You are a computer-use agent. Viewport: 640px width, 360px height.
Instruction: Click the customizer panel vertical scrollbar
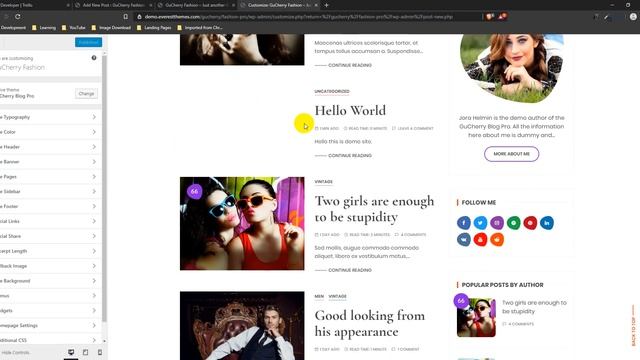click(104, 188)
